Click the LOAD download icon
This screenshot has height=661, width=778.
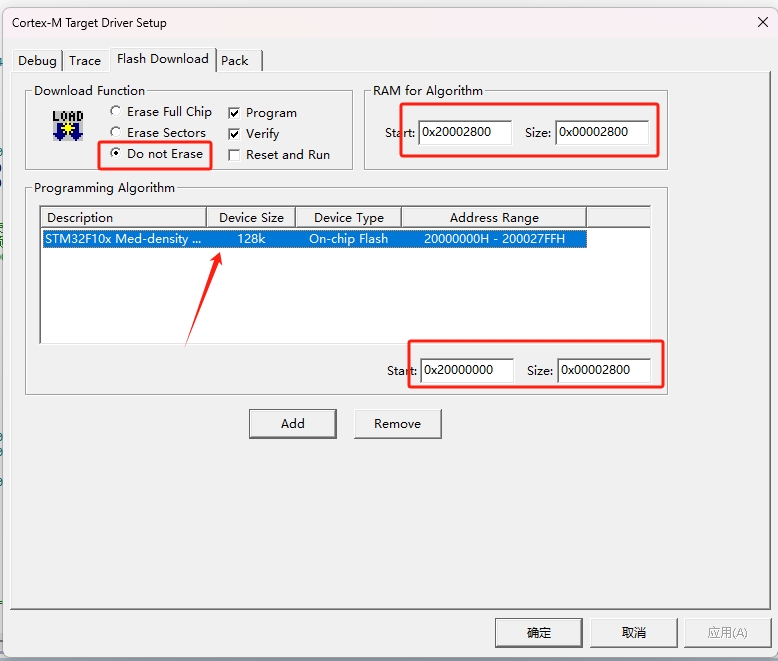[x=68, y=126]
